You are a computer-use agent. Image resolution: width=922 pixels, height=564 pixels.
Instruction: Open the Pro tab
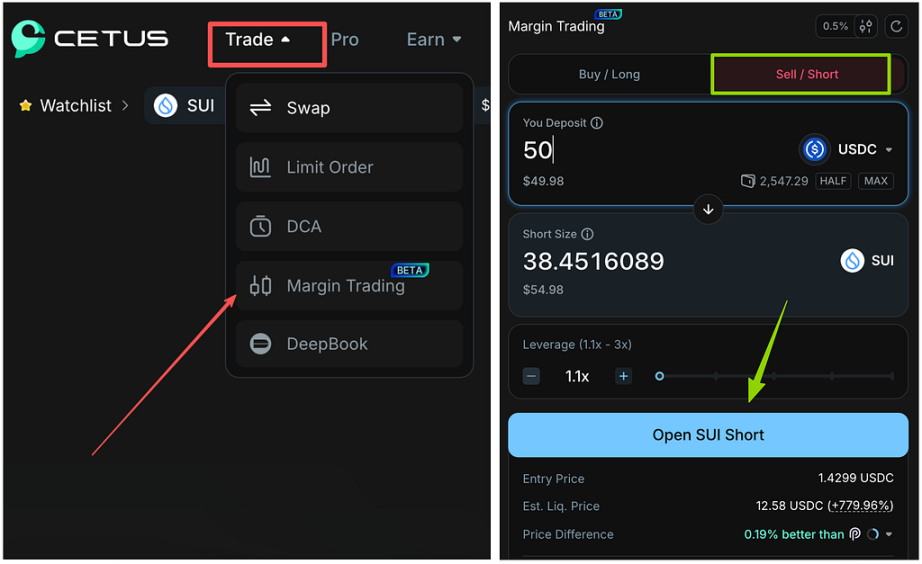pos(345,40)
